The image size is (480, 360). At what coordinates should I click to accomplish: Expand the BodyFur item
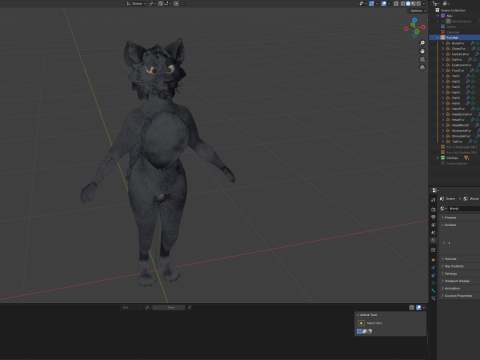coord(443,43)
